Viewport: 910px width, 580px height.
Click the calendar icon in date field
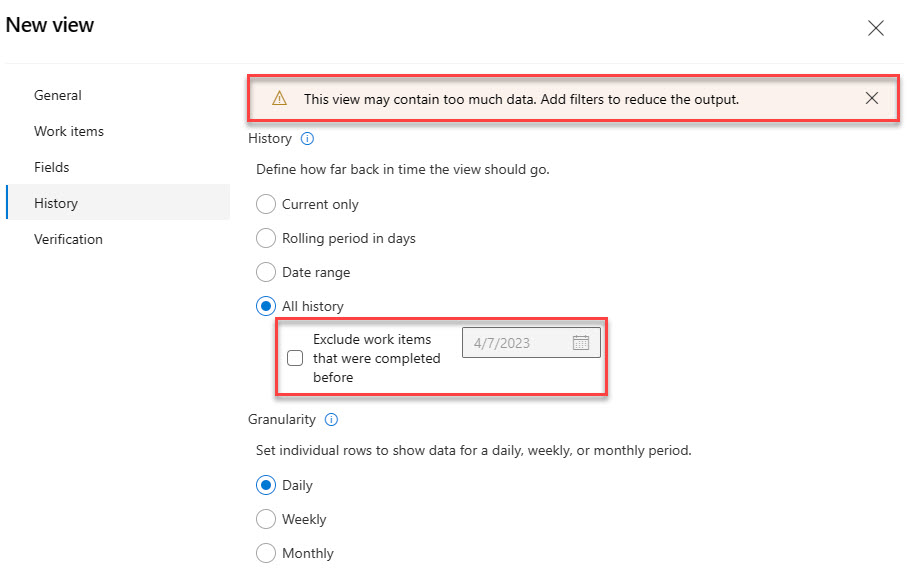click(581, 343)
